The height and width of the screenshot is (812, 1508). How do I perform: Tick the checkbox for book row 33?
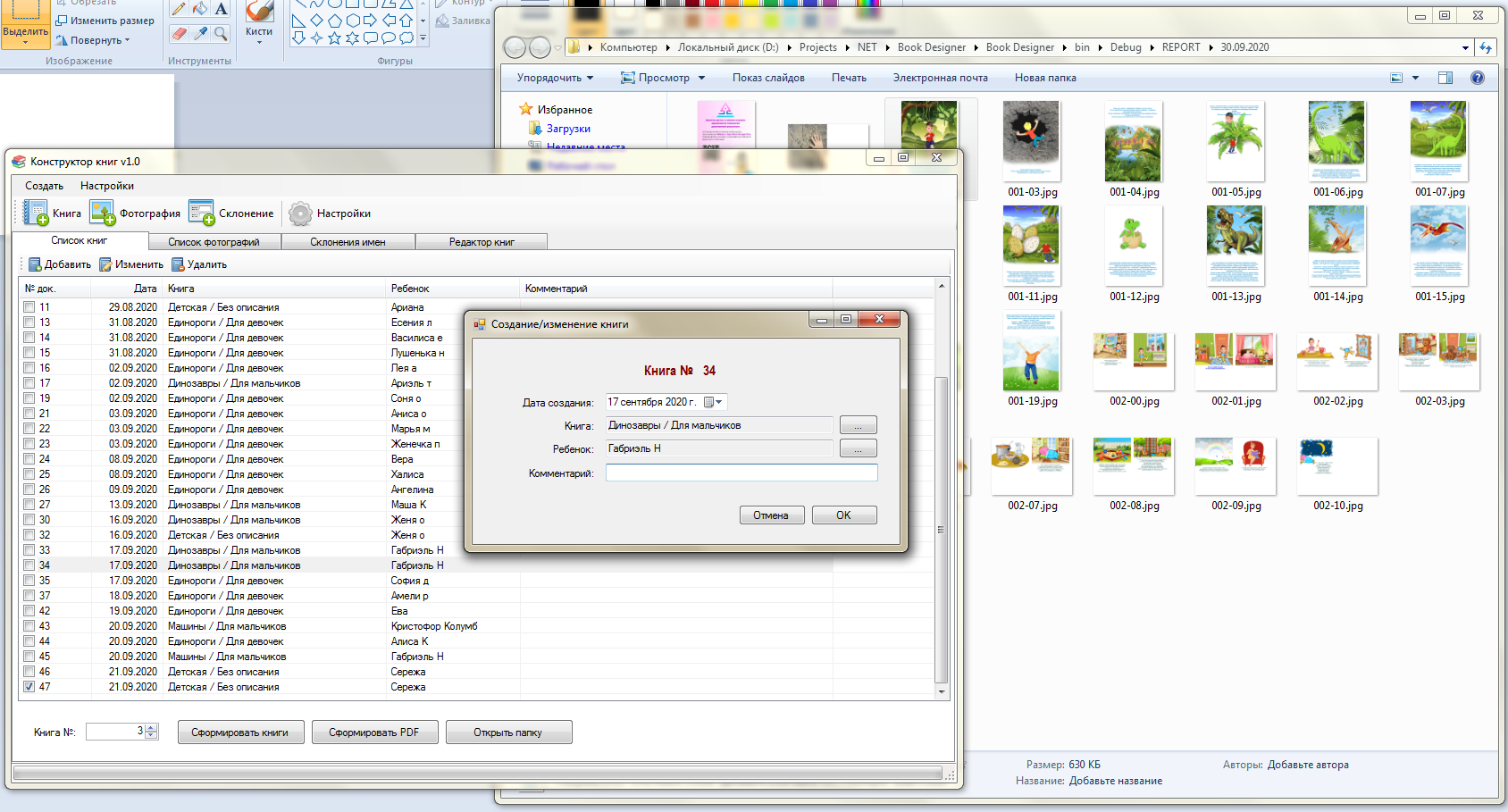point(29,550)
